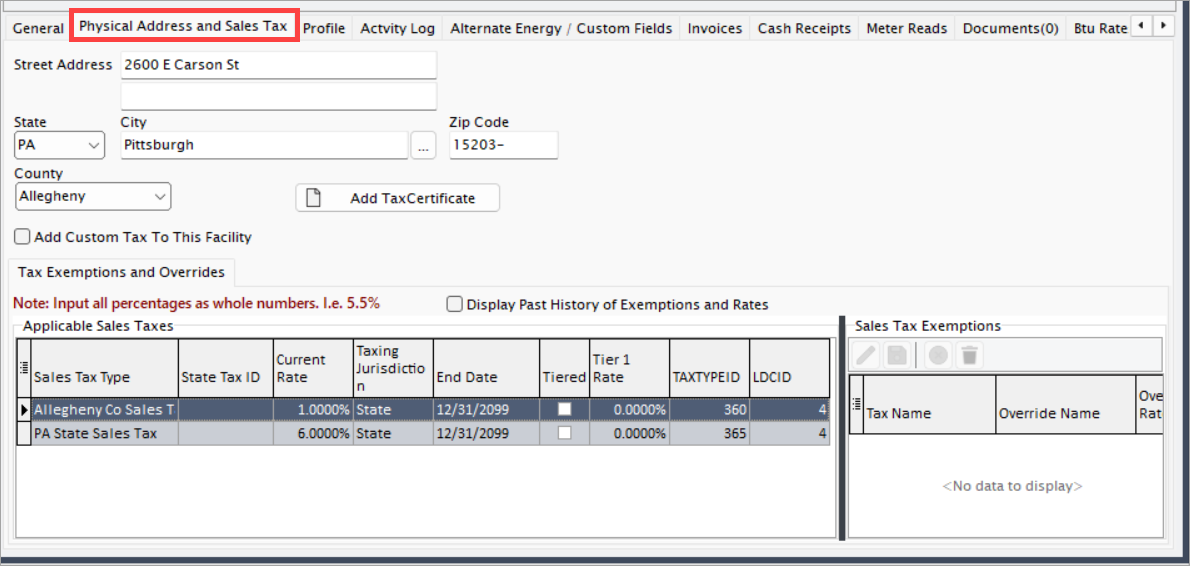The height and width of the screenshot is (566, 1190).
Task: Expand the County dropdown showing Allegheny
Action: 93,197
